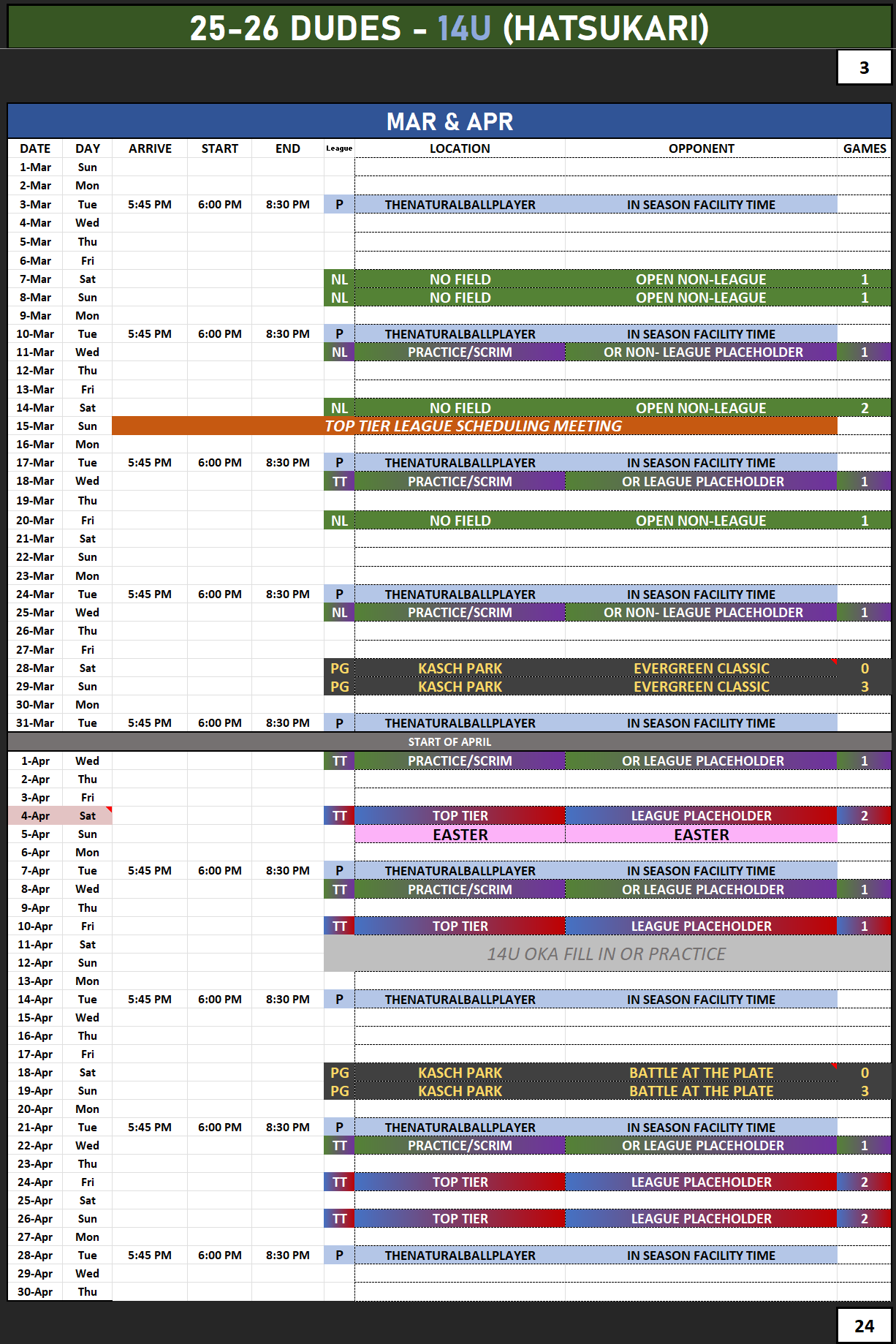Select the ARRIVE time for 3-Mar

150,205
